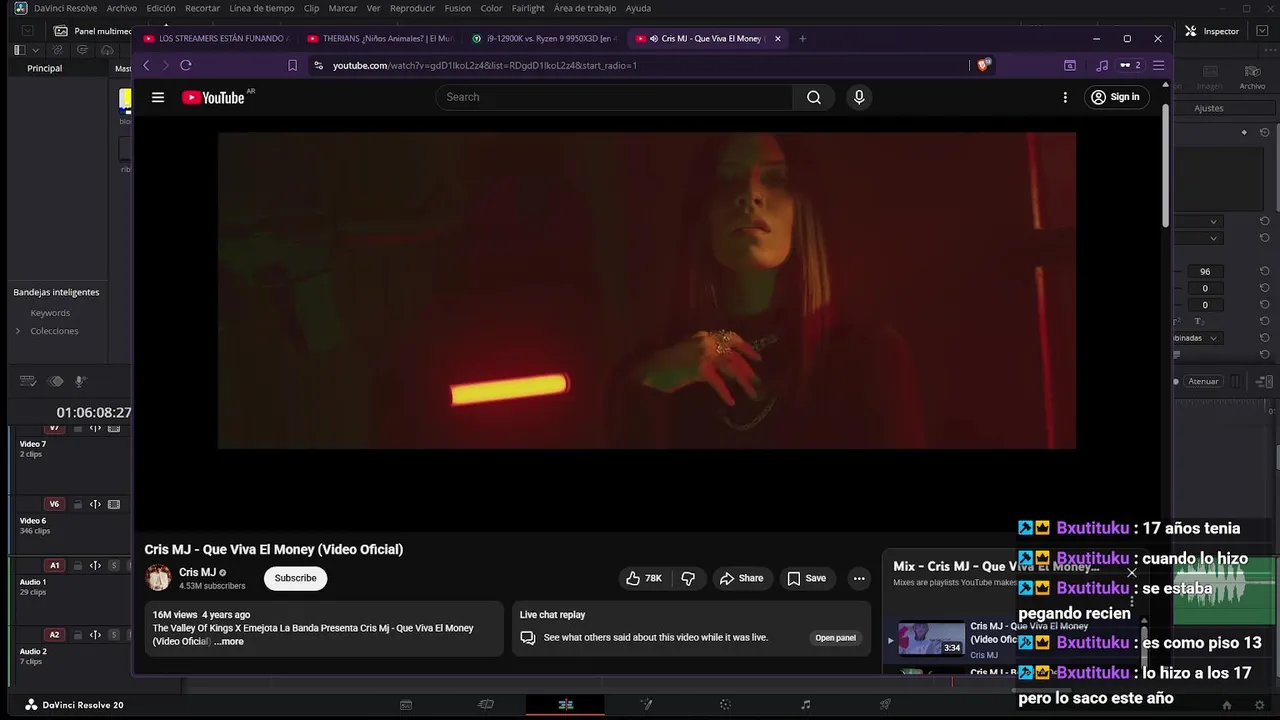The image size is (1280, 720).
Task: Open YouTube settings three-dot menu beside Sign in
Action: 1065,97
